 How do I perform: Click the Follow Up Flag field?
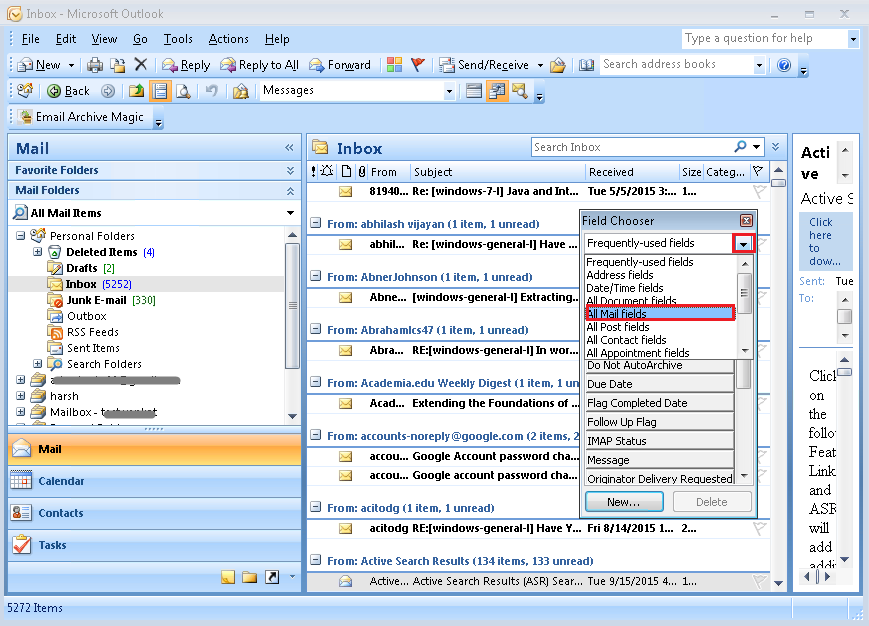click(x=660, y=422)
